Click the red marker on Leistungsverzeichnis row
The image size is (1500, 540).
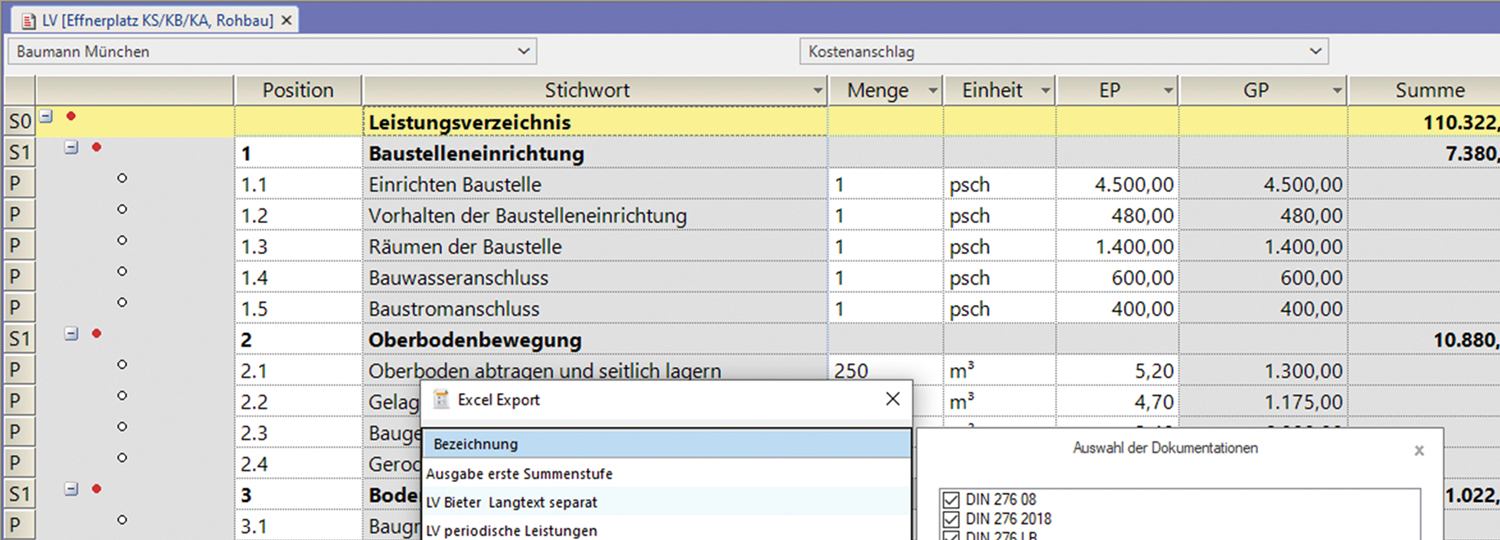pos(70,117)
